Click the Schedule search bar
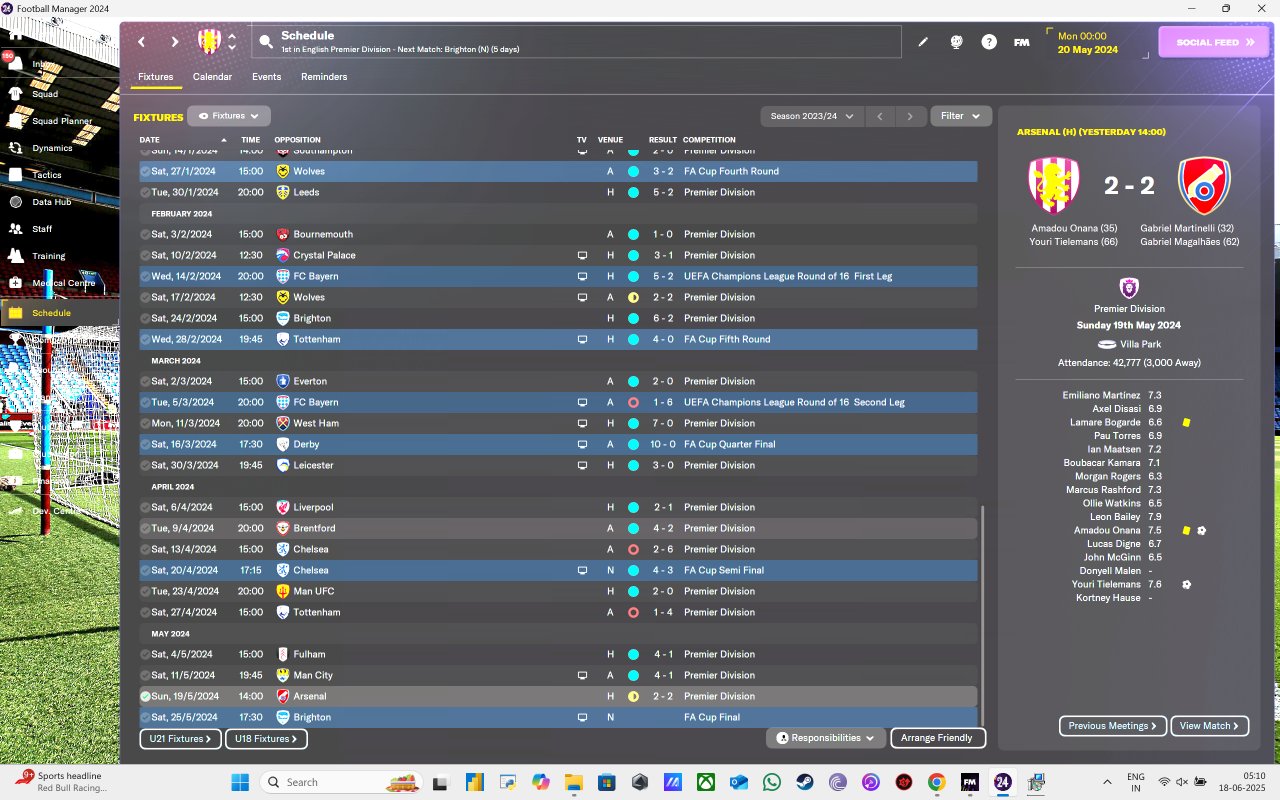This screenshot has width=1280, height=800. [x=576, y=42]
